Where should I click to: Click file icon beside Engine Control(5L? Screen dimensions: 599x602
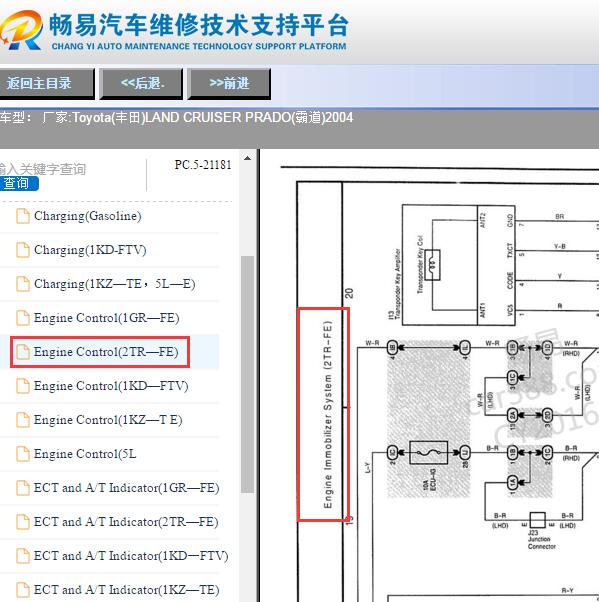tap(23, 454)
